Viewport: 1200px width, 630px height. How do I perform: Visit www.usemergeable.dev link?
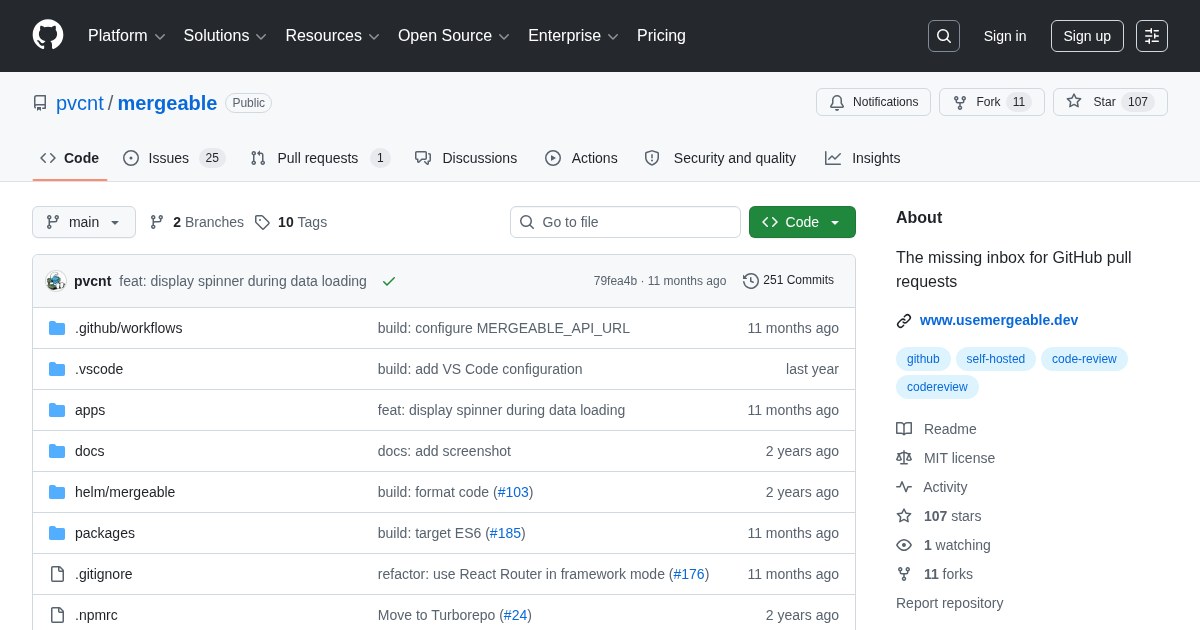point(999,320)
